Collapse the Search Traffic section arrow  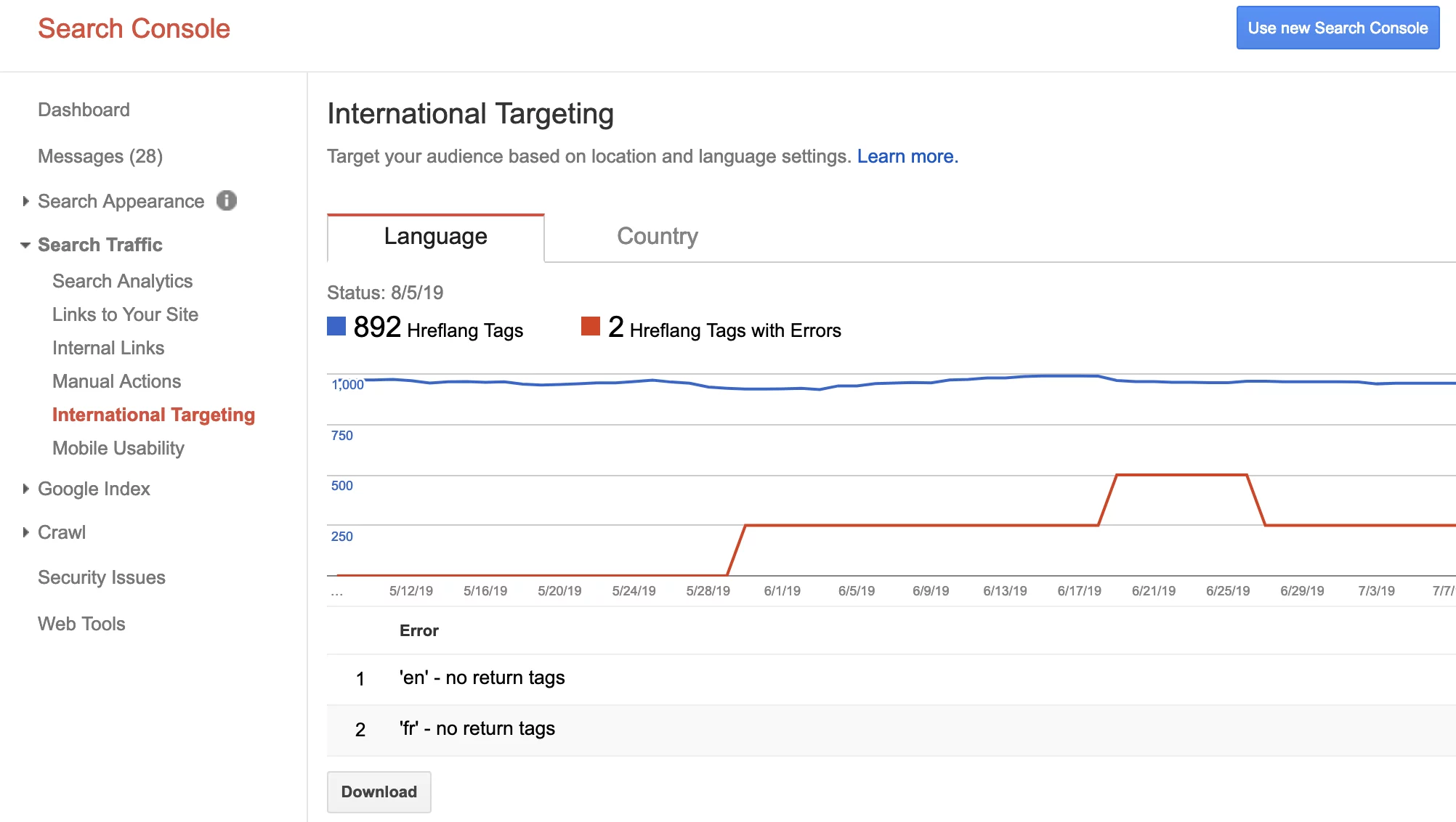pos(25,245)
